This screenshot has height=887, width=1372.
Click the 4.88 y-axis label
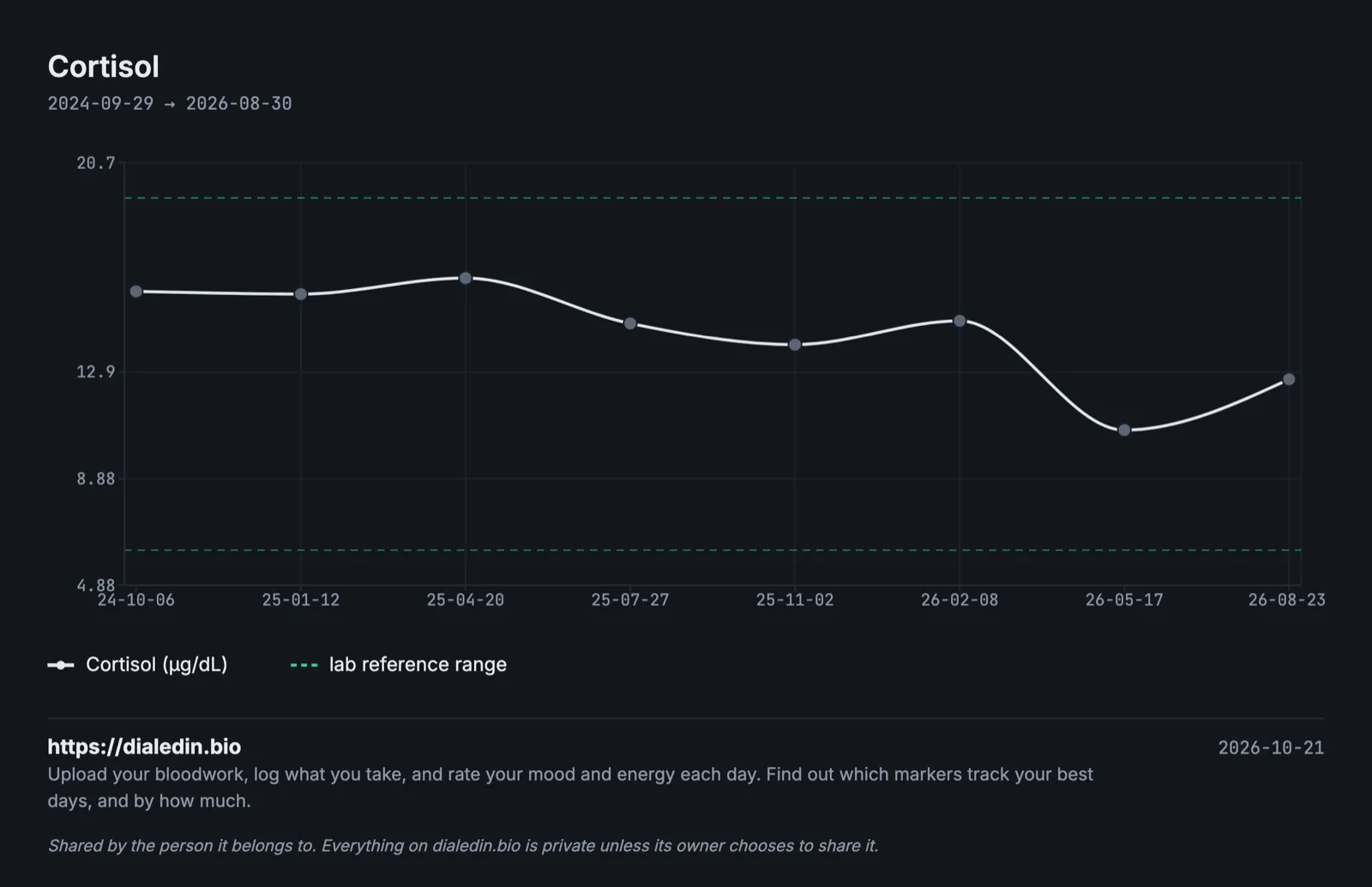[x=96, y=585]
